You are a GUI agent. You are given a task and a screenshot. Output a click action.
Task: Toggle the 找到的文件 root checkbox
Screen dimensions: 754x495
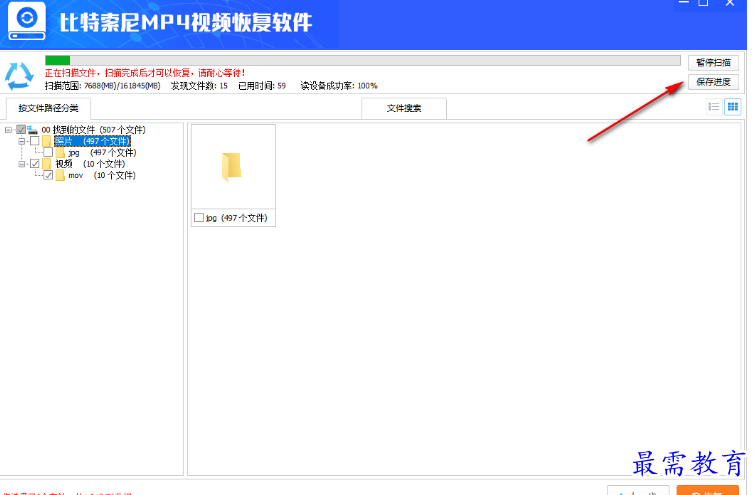tap(21, 129)
